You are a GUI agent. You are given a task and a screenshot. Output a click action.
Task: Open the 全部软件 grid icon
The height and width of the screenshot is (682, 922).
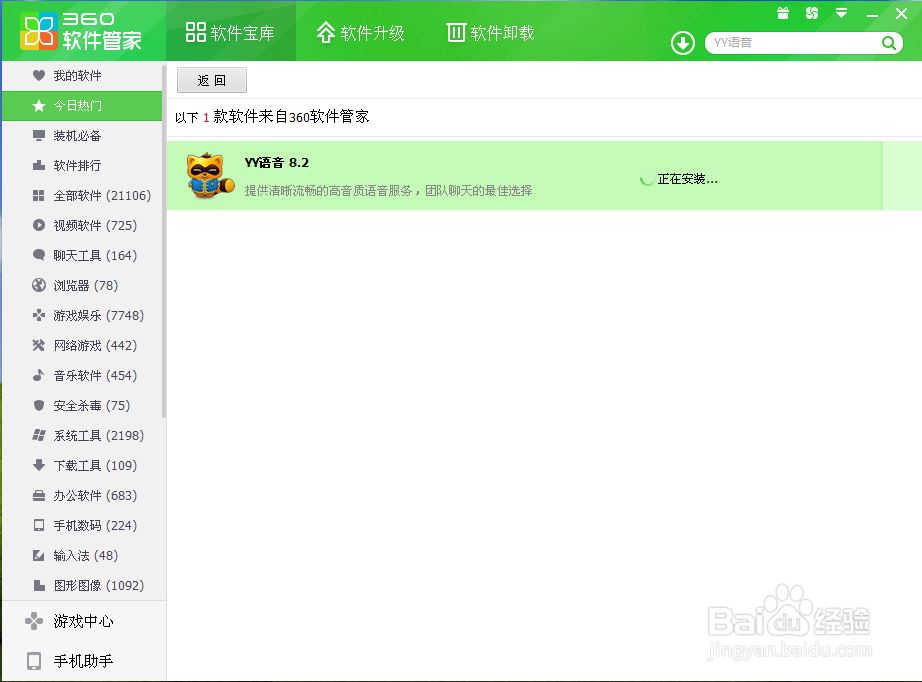point(39,195)
